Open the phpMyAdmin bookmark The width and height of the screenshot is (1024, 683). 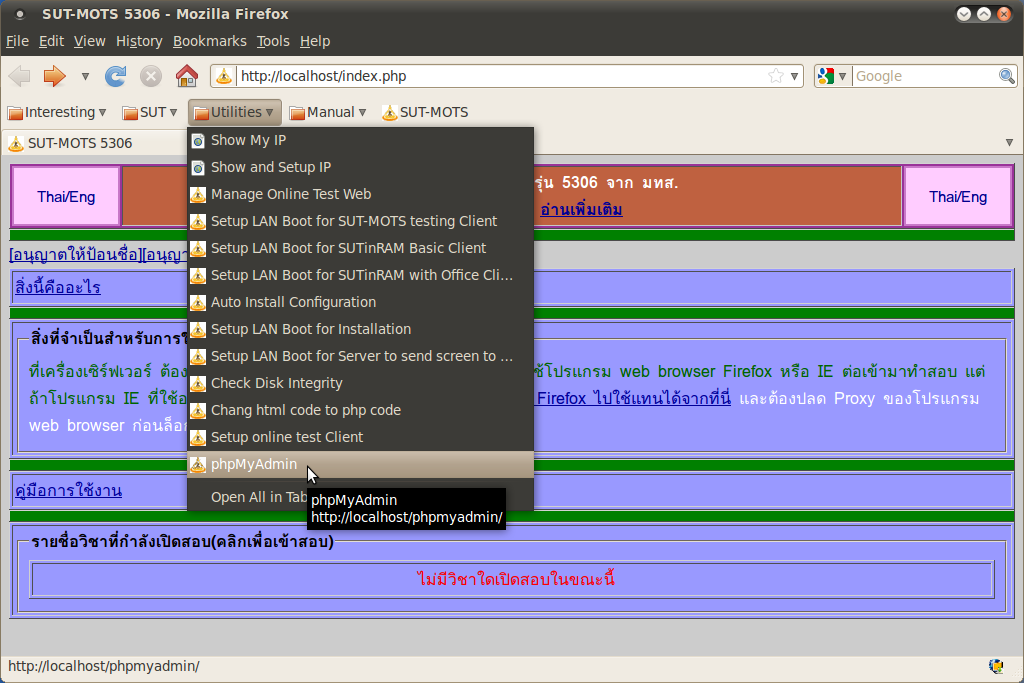click(x=360, y=464)
